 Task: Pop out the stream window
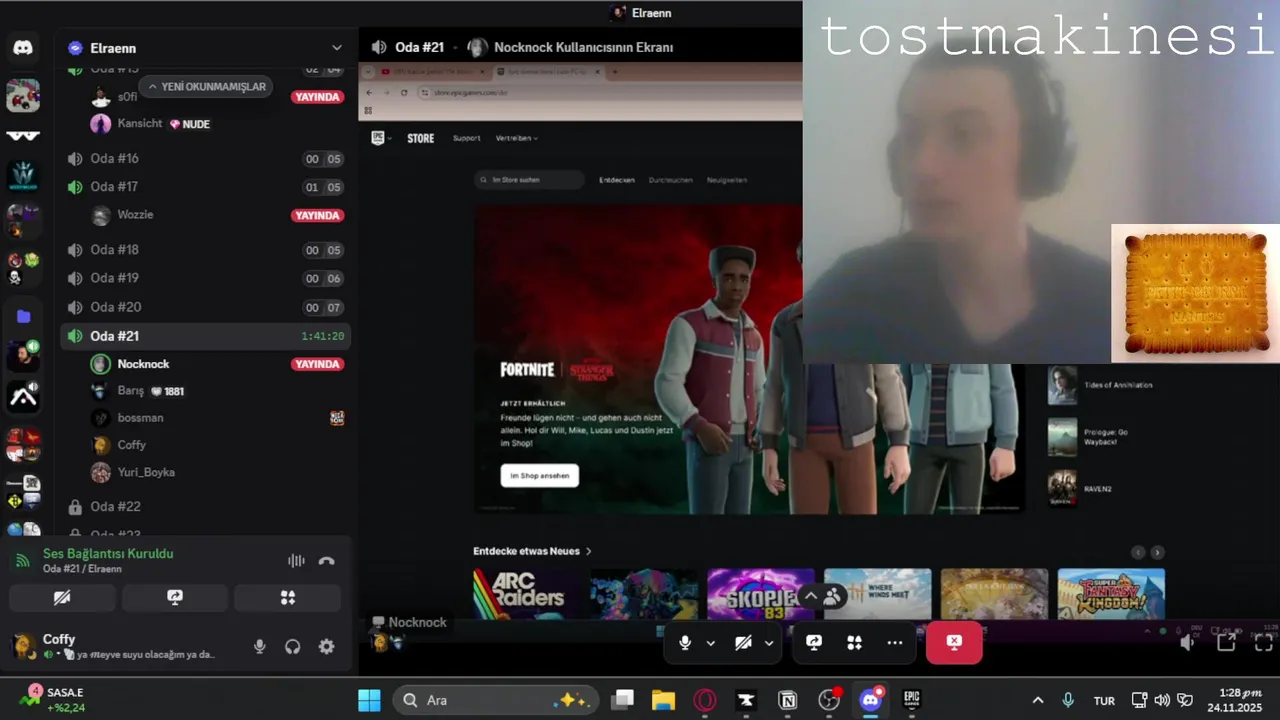coord(1226,642)
